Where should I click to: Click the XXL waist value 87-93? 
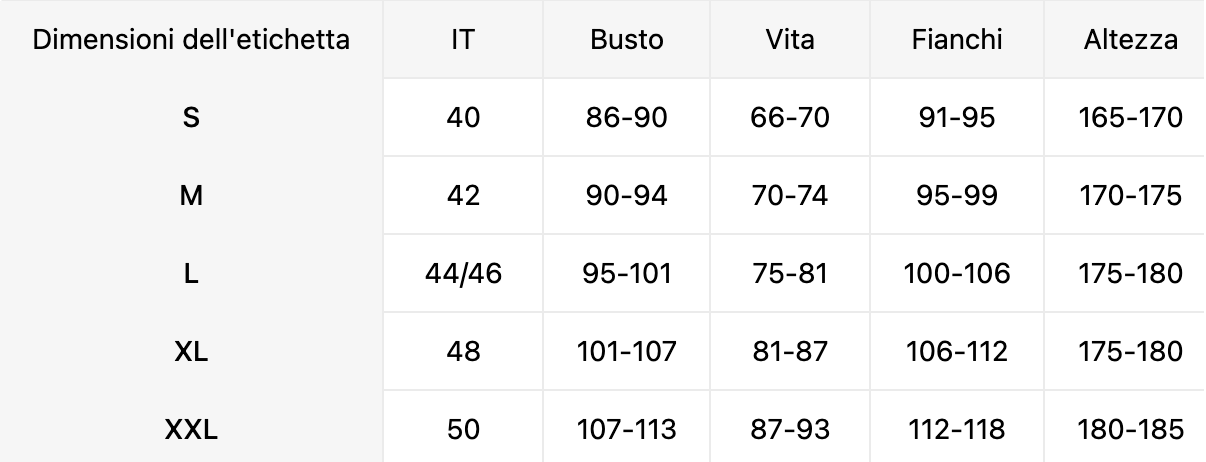coord(790,430)
